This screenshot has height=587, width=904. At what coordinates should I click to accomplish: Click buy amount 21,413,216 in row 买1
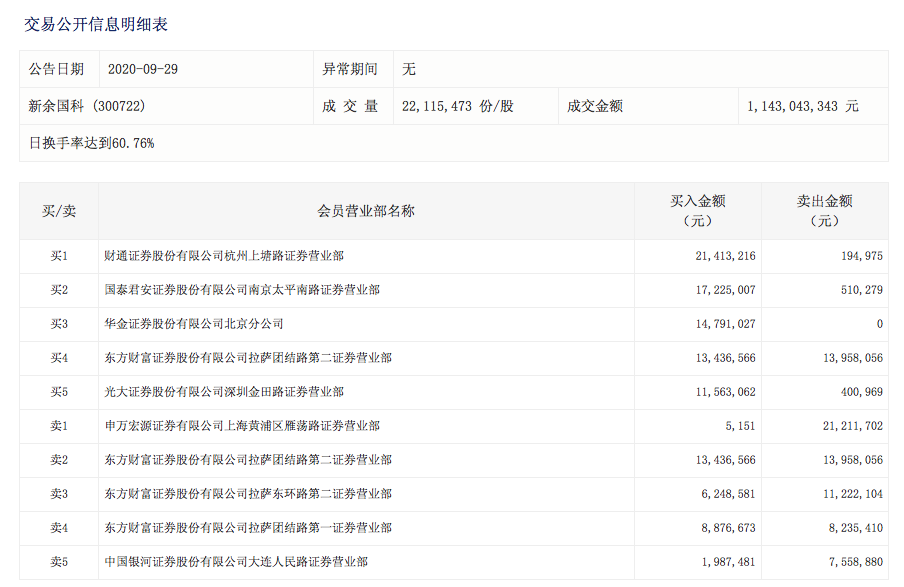(x=725, y=256)
